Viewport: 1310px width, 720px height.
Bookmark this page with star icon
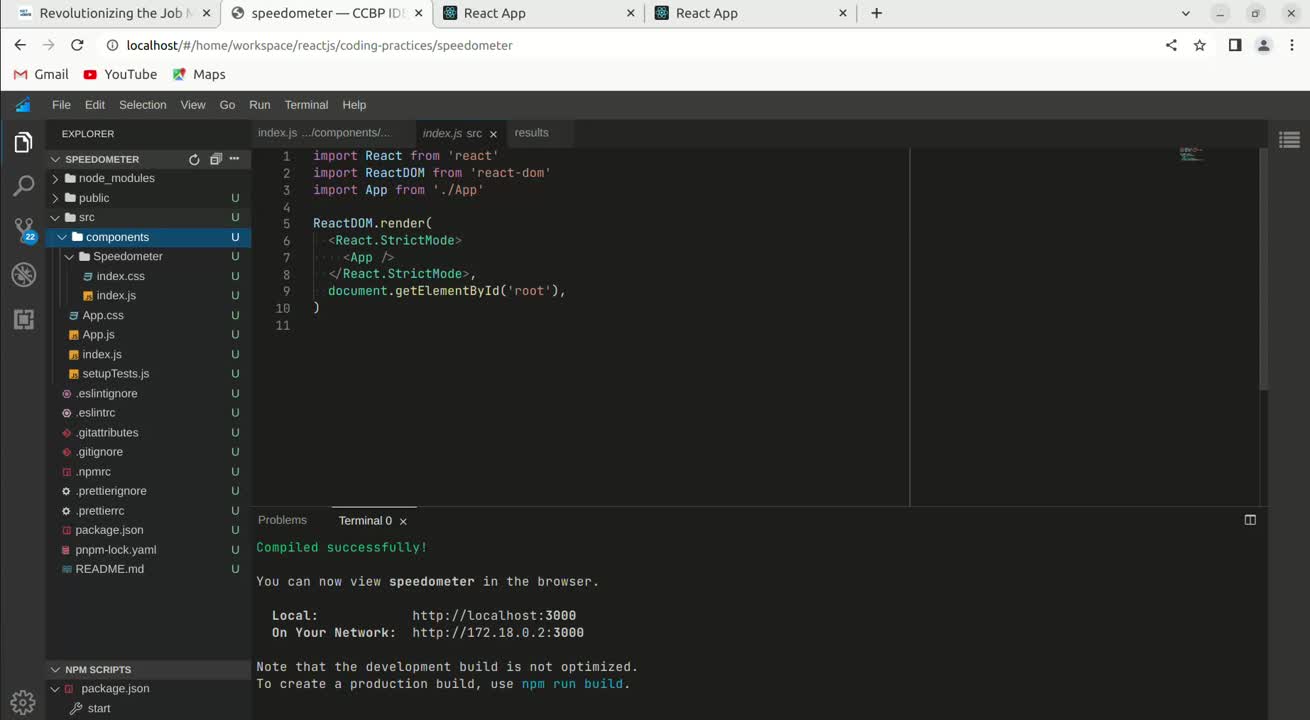coord(1200,45)
